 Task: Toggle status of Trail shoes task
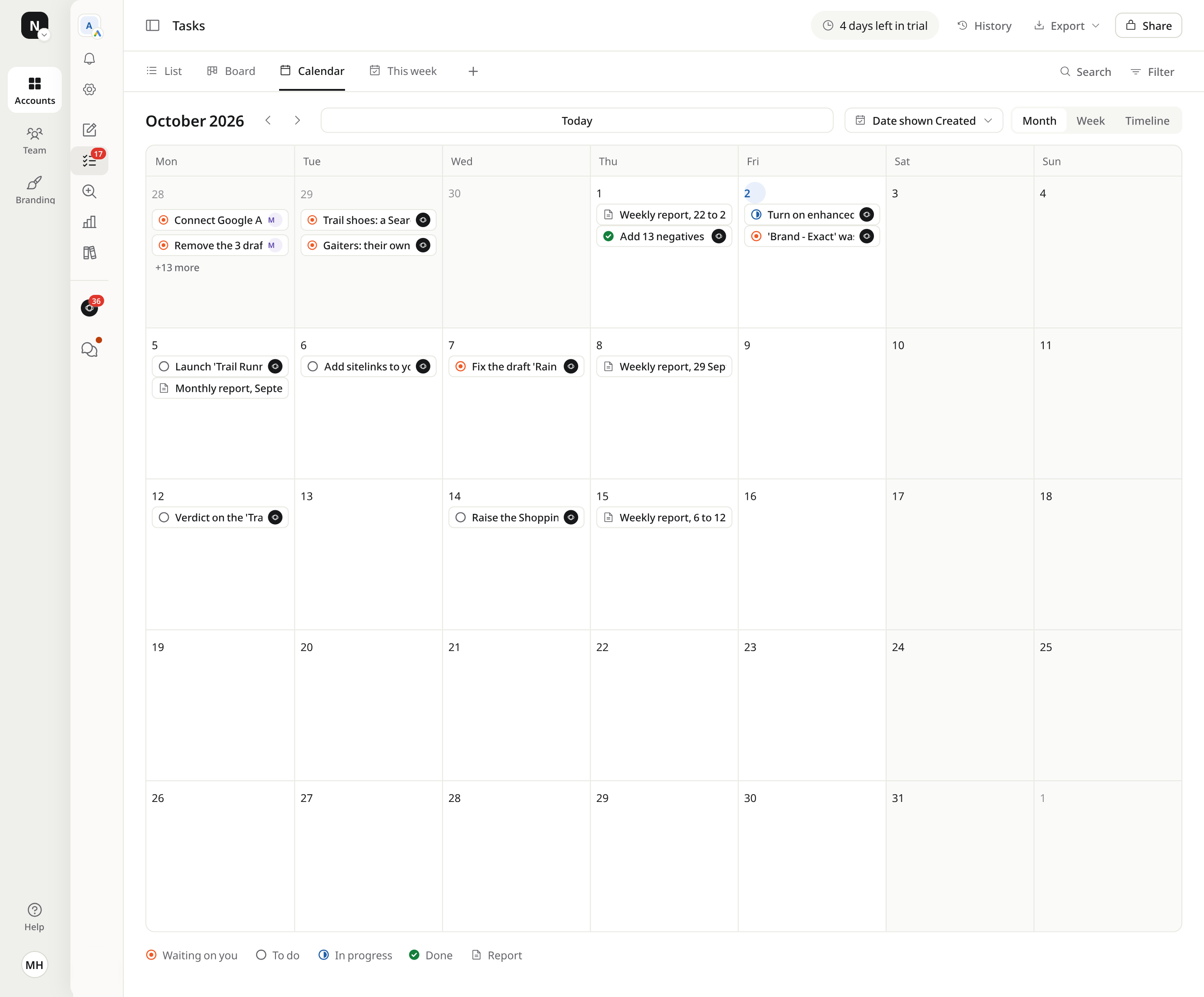312,220
